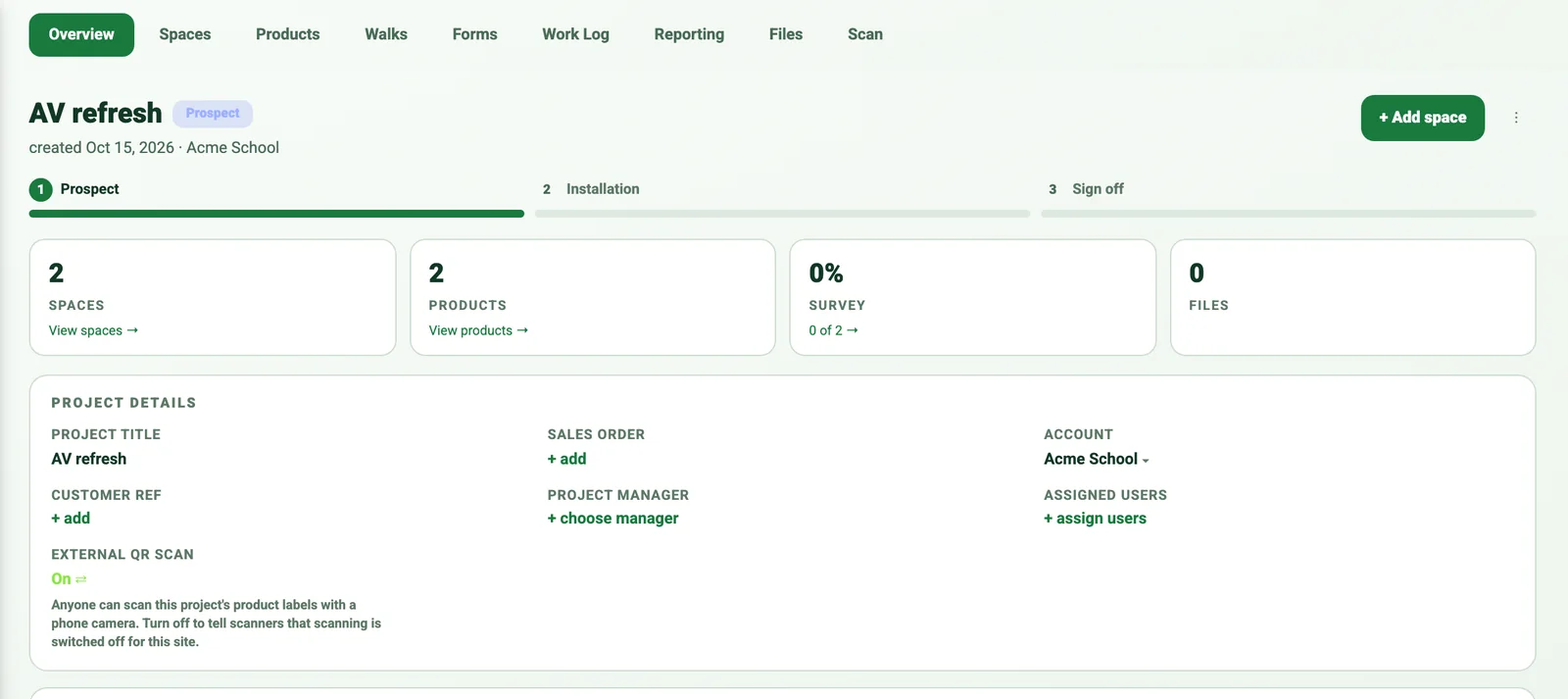
Task: Open the Walks tab
Action: pos(386,34)
